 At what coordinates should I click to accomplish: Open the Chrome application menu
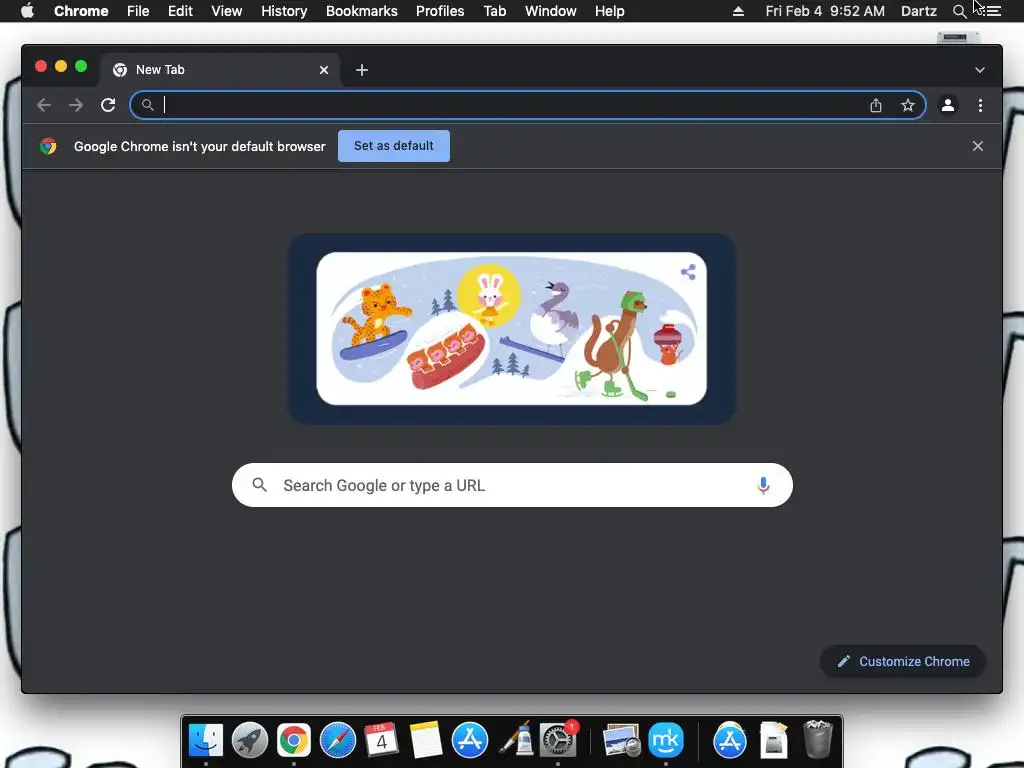tap(81, 11)
